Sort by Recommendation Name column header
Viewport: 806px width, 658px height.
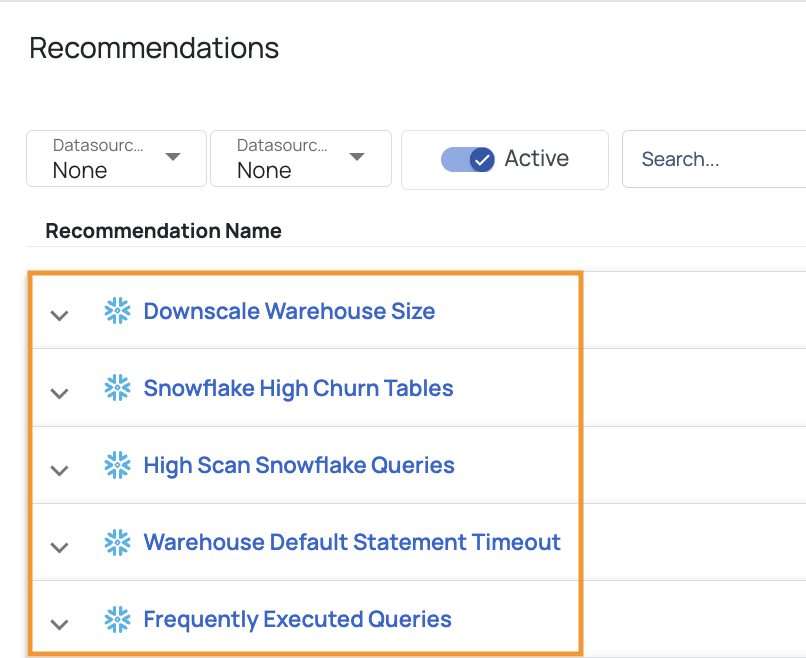[x=163, y=231]
